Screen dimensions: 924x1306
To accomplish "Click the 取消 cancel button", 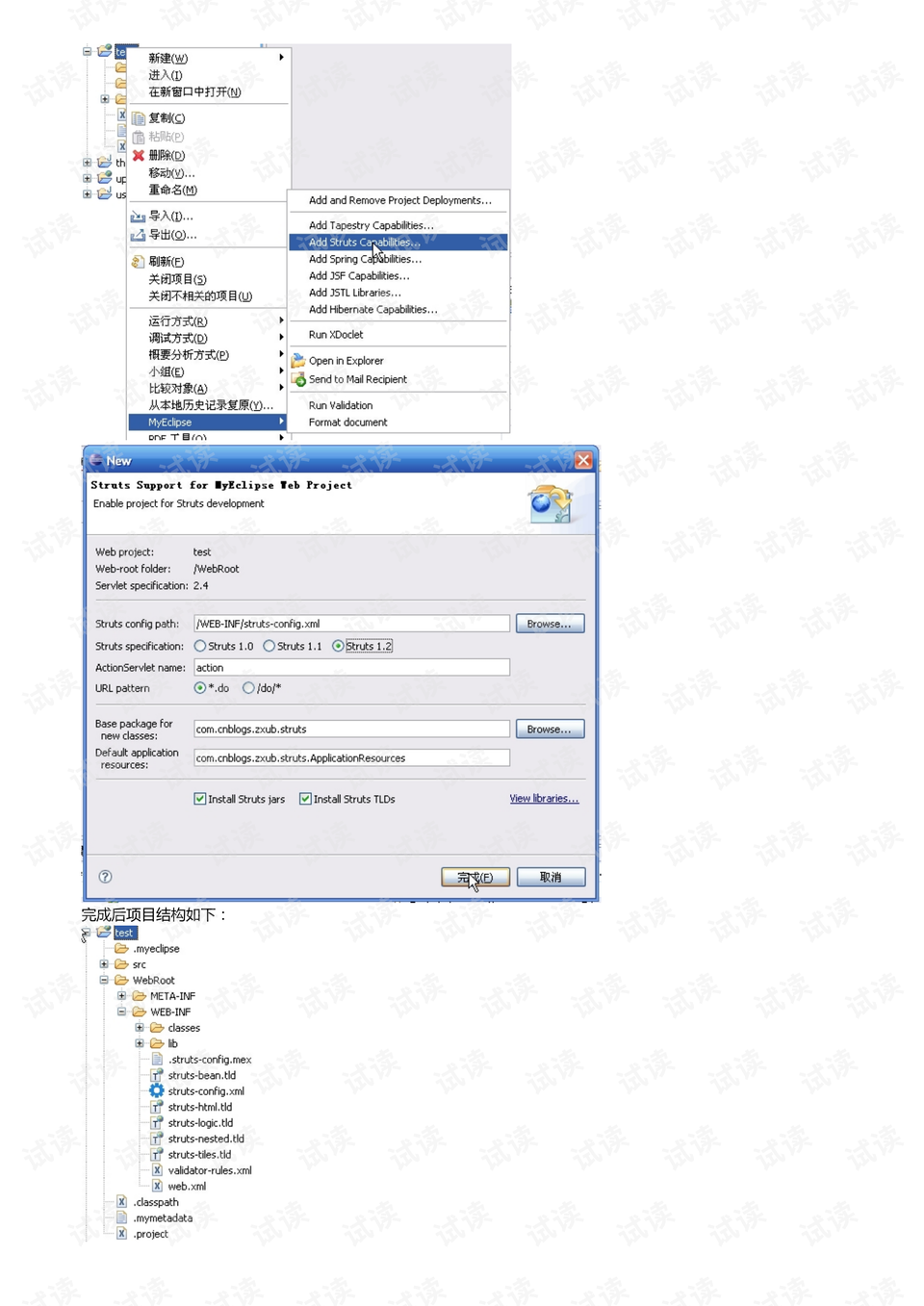I will click(x=551, y=877).
